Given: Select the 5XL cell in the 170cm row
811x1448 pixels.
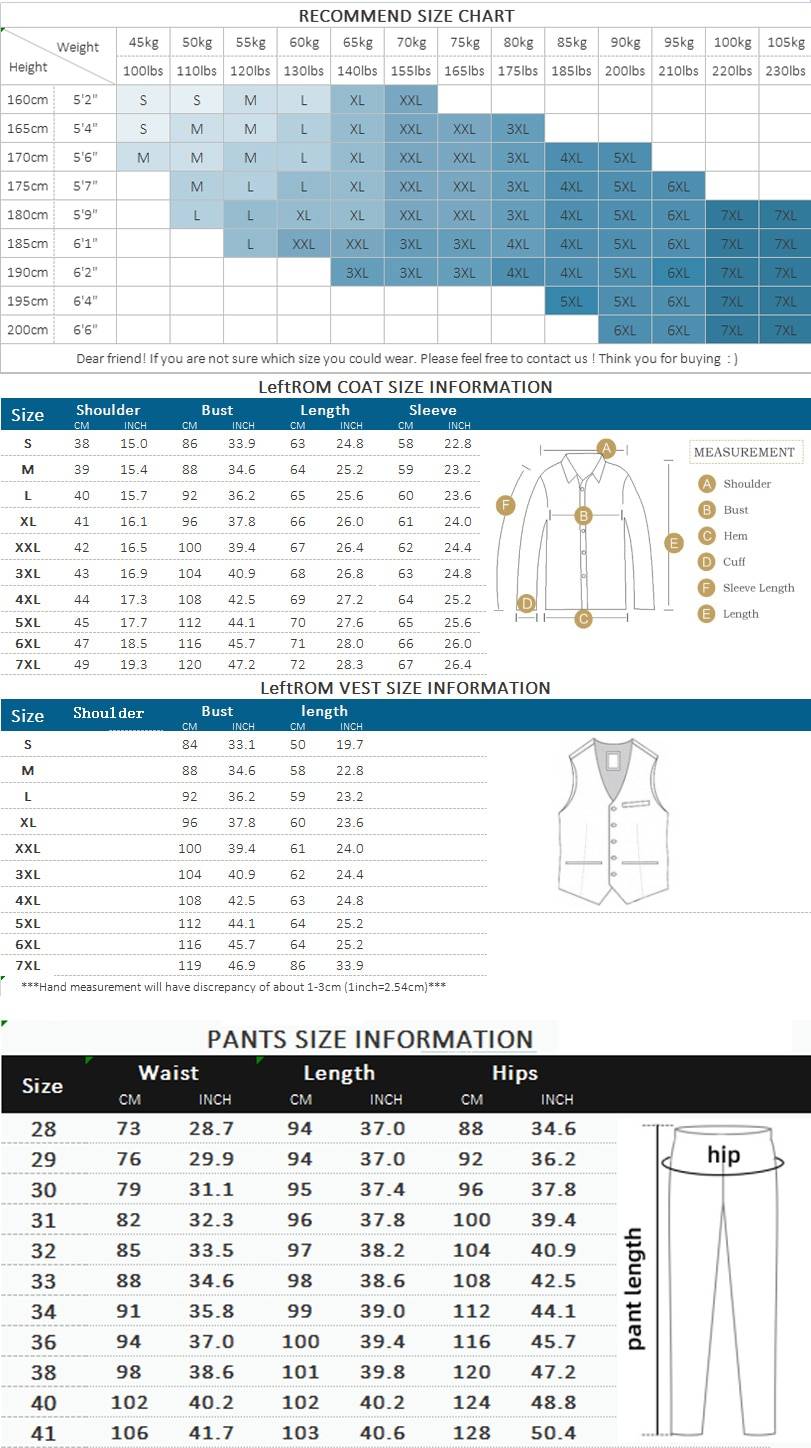Looking at the screenshot, I should [x=625, y=158].
